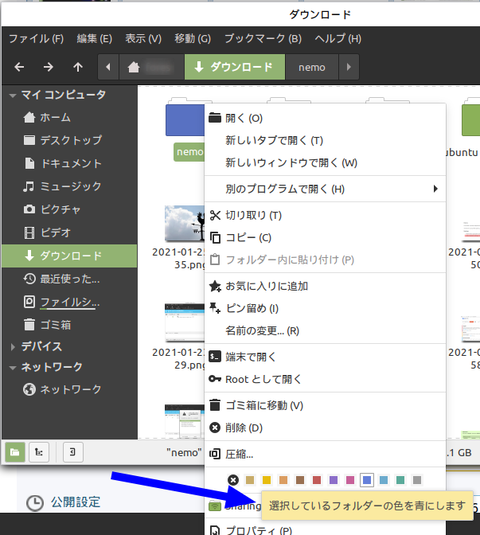Collapse the マイ コンピュータ section

pyautogui.click(x=13, y=96)
